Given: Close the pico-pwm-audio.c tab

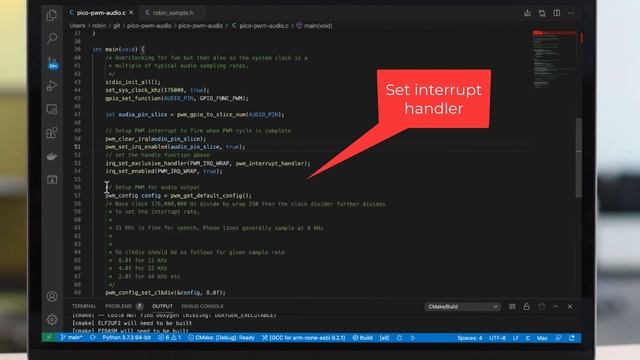Looking at the screenshot, I should [x=131, y=13].
